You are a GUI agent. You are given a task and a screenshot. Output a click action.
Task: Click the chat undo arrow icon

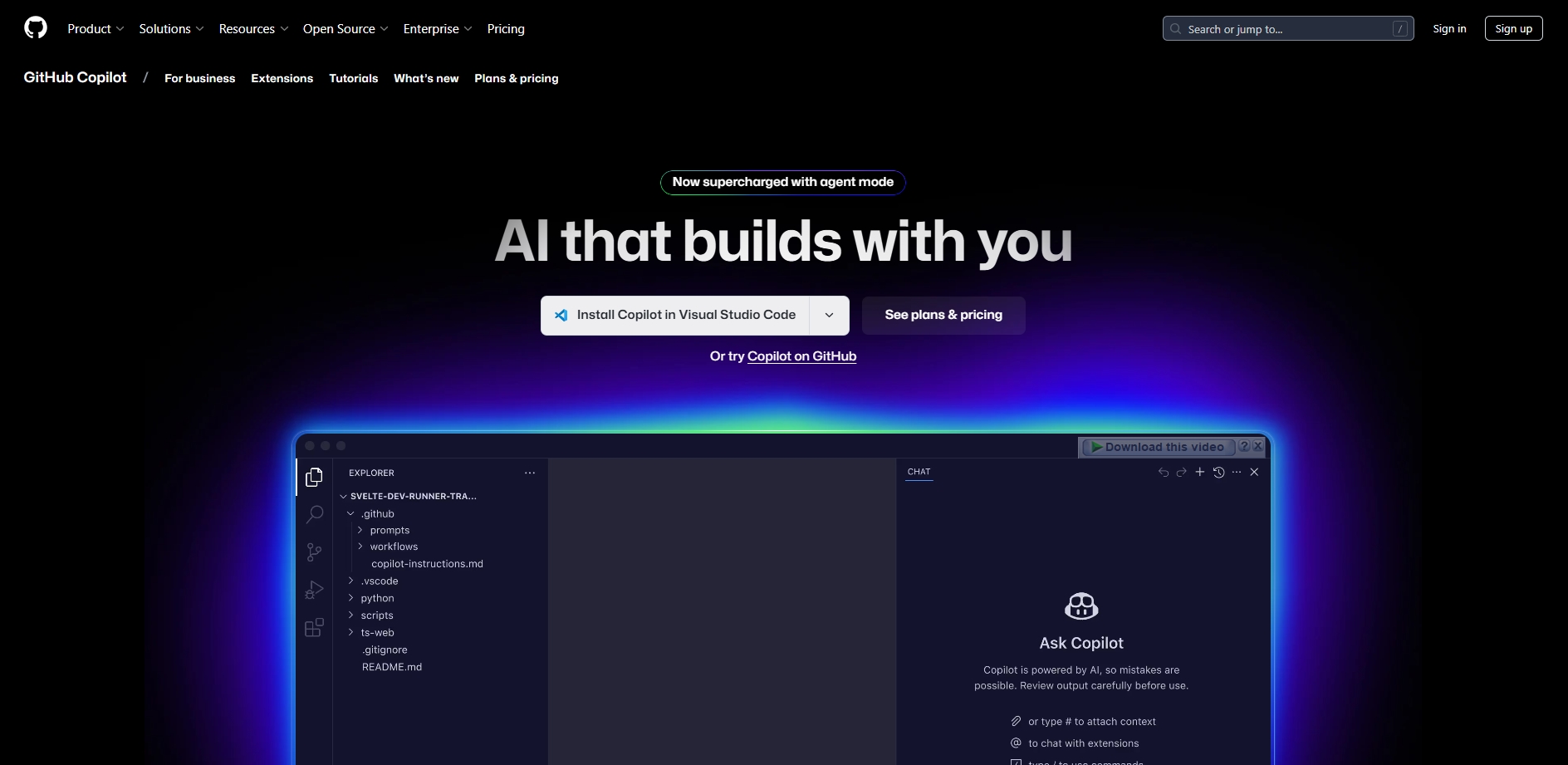[1164, 472]
